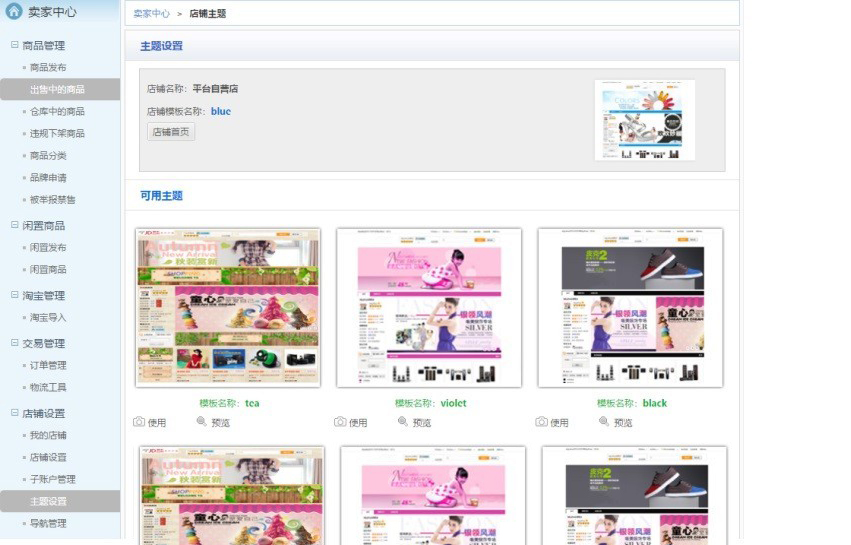This screenshot has height=545, width=851.
Task: Click 卖家中心 breadcrumb link
Action: (151, 14)
